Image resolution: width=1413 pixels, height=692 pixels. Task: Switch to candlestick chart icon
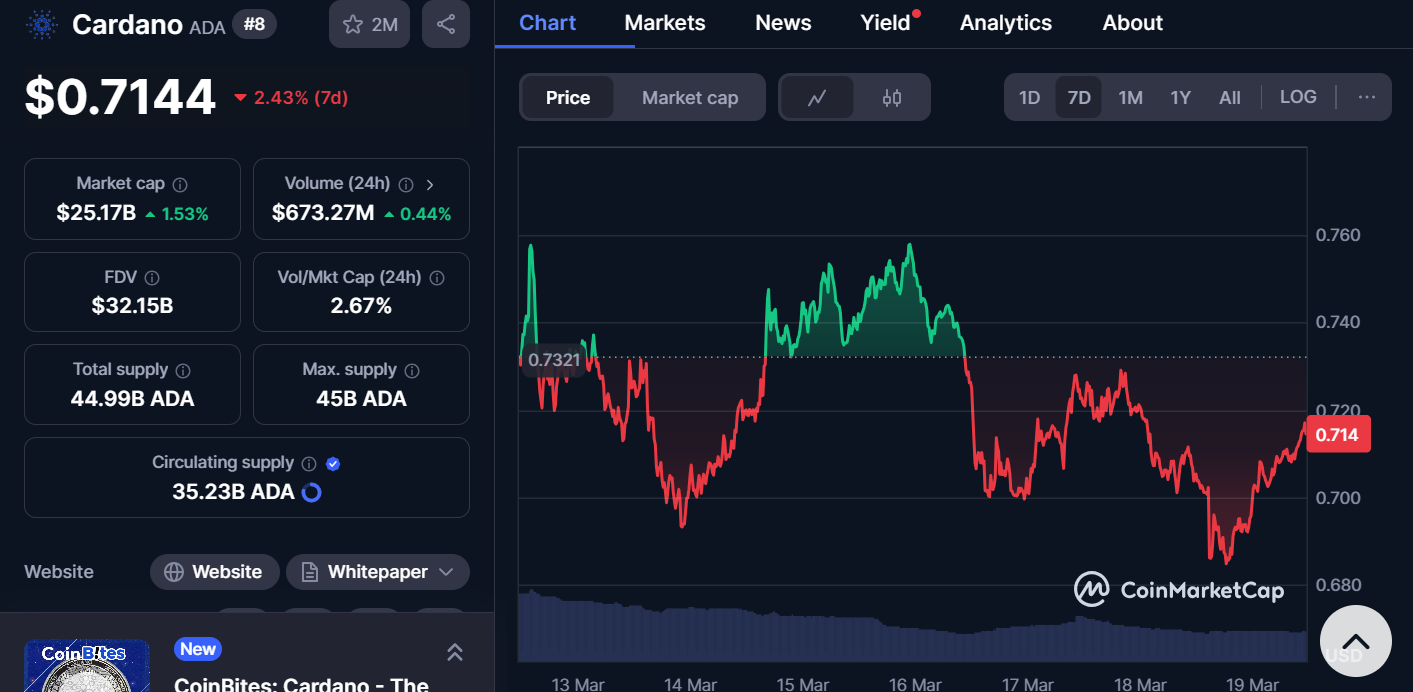tap(892, 98)
